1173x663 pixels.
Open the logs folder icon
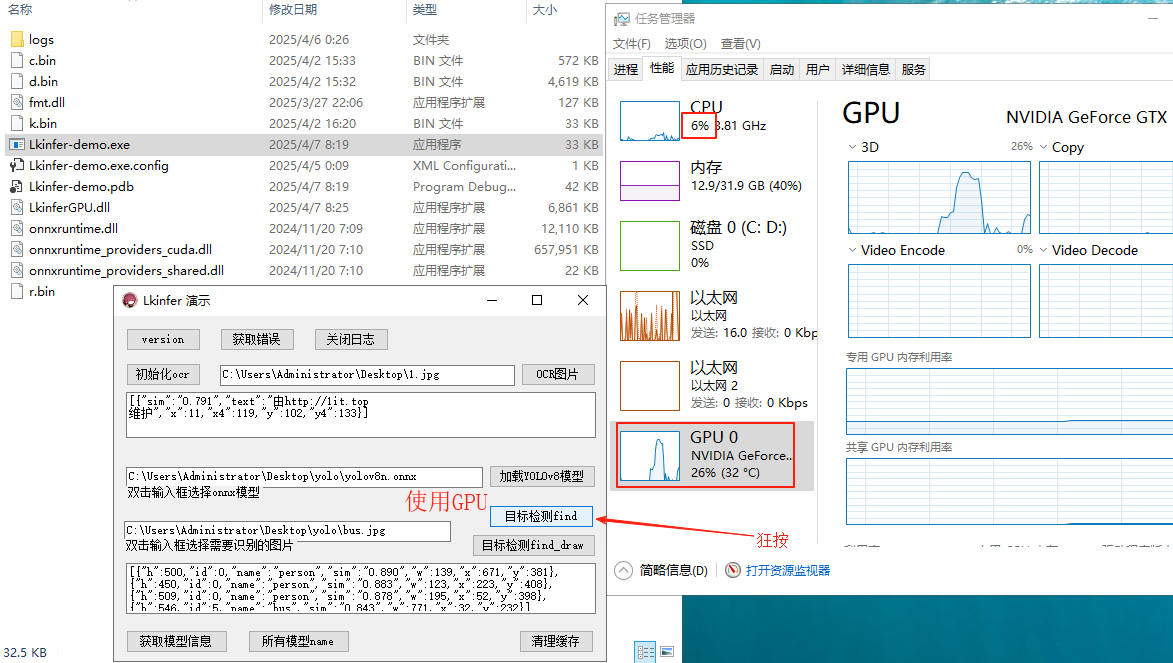point(17,39)
